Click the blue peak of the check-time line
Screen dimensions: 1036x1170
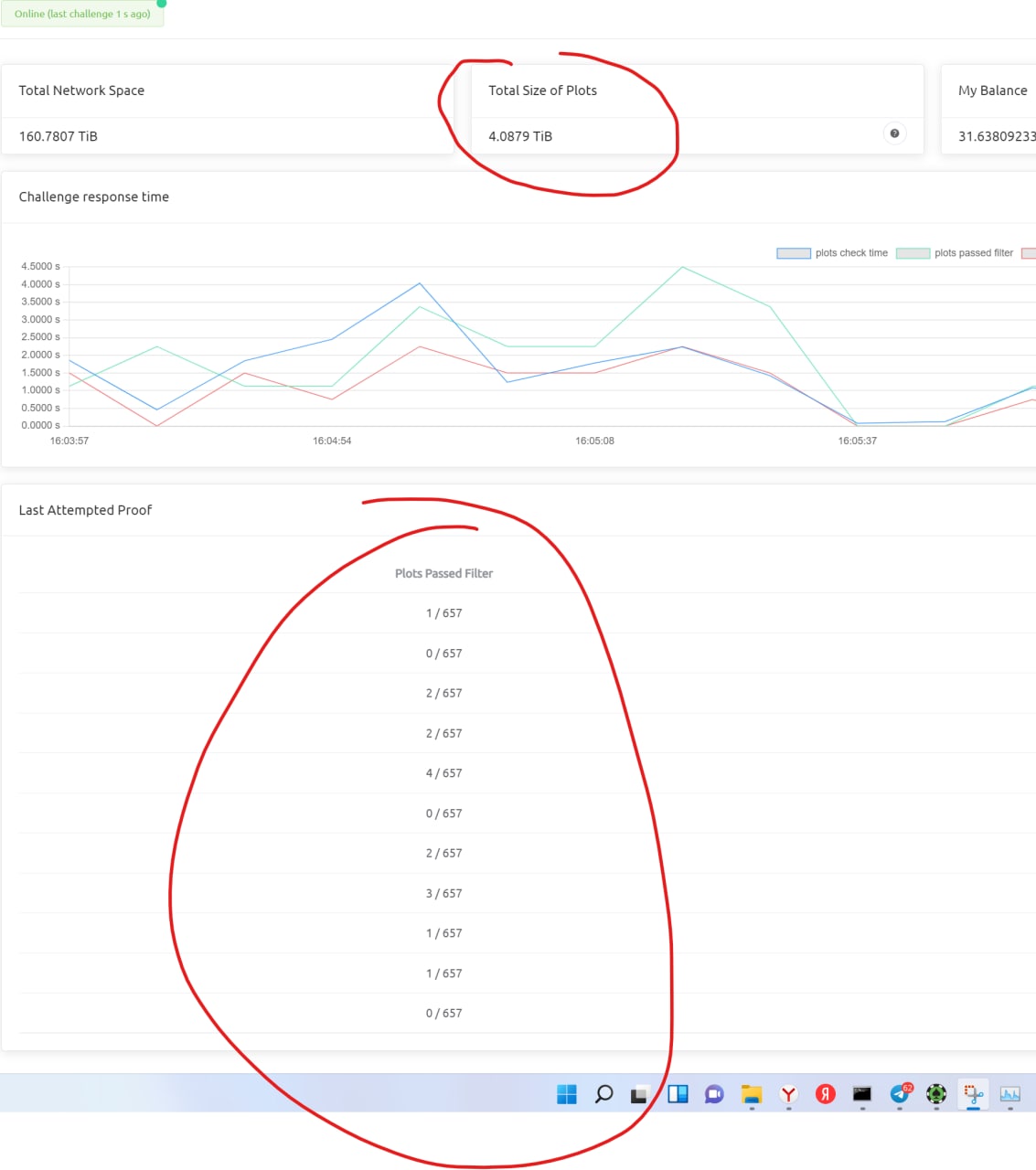click(x=420, y=283)
